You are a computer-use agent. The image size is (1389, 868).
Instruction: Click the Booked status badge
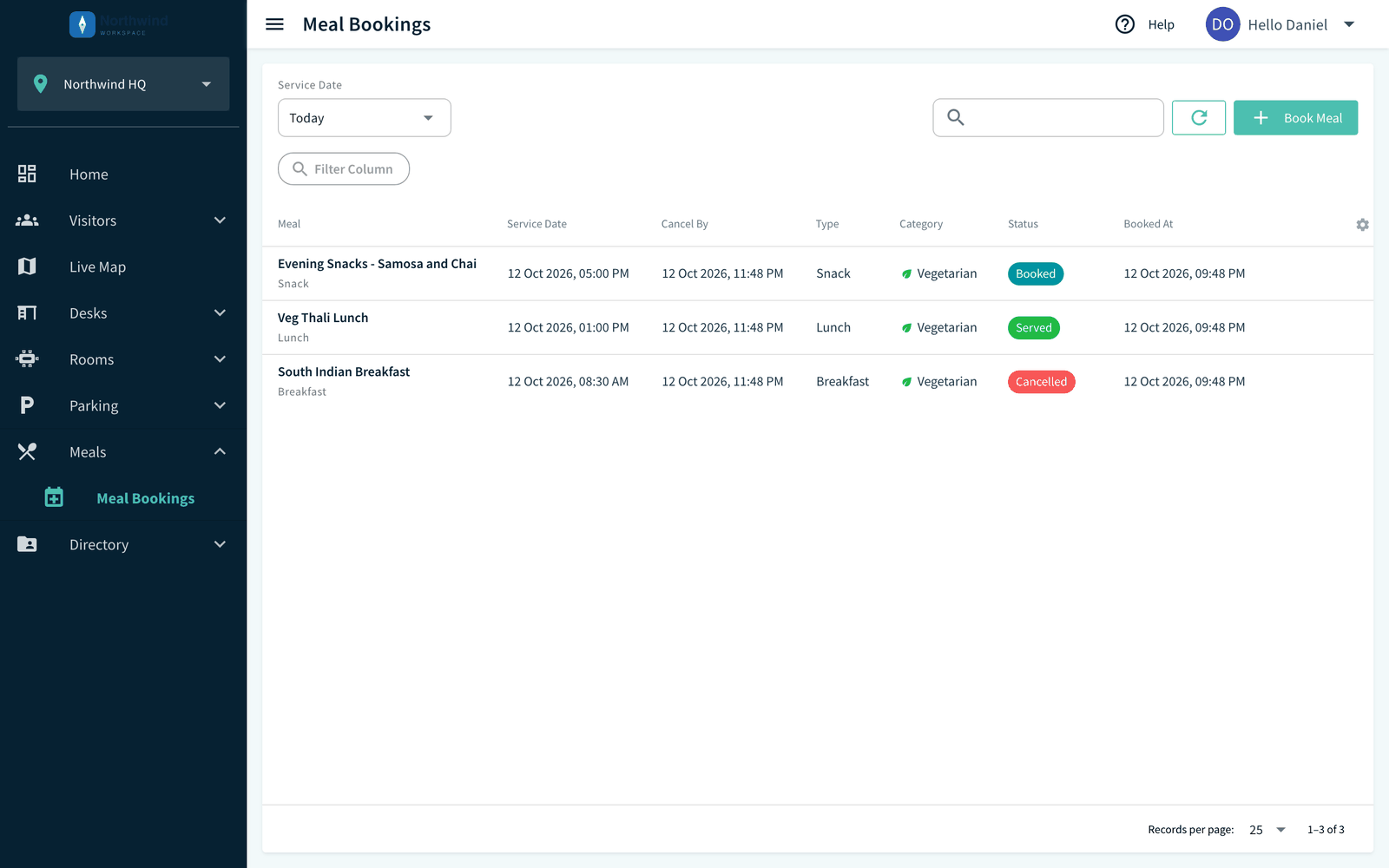(1036, 273)
